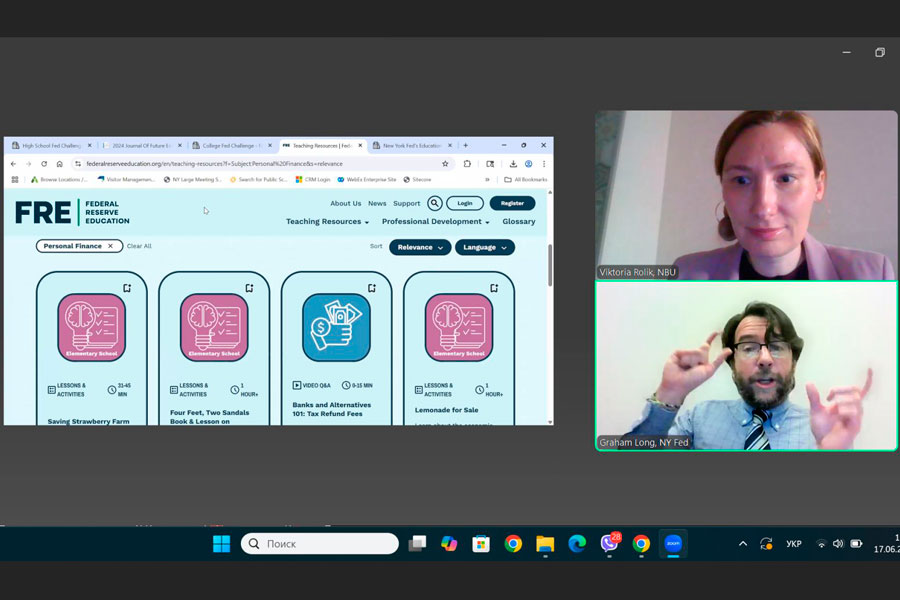This screenshot has width=900, height=600.
Task: Open the Glossary menu item
Action: 519,222
